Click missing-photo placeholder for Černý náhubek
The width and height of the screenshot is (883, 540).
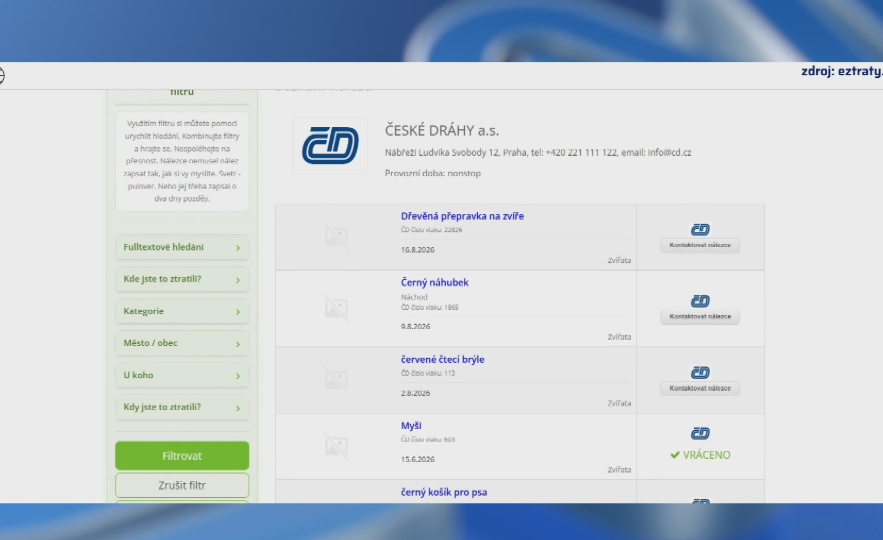(336, 308)
